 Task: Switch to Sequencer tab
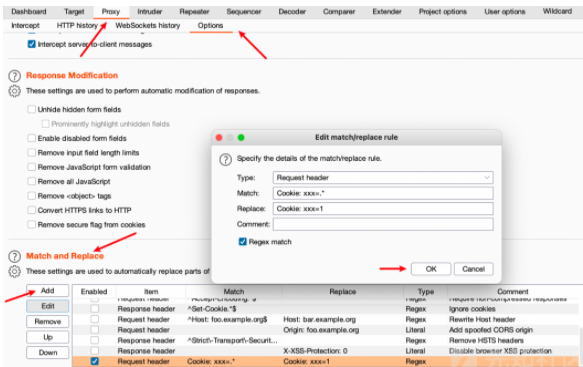pyautogui.click(x=244, y=12)
